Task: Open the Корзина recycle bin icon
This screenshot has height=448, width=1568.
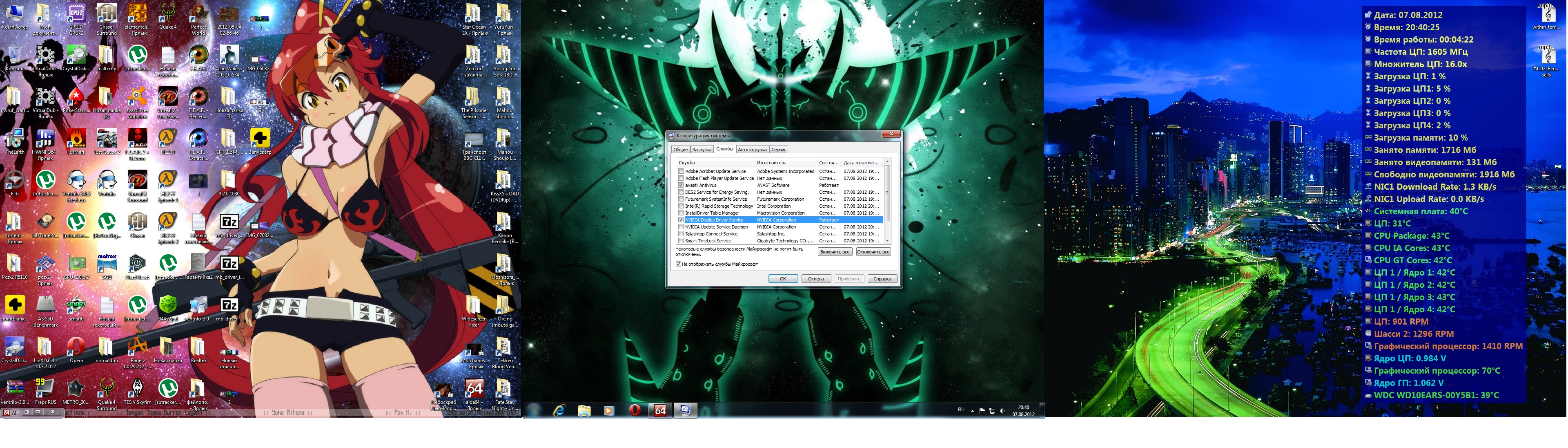Action: pyautogui.click(x=15, y=59)
